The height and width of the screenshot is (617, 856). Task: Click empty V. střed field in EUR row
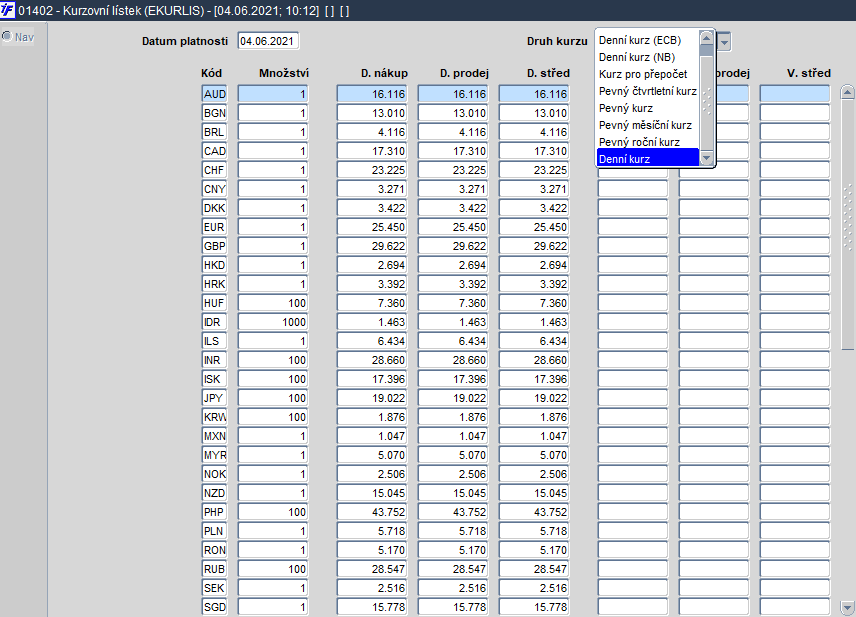tap(795, 227)
